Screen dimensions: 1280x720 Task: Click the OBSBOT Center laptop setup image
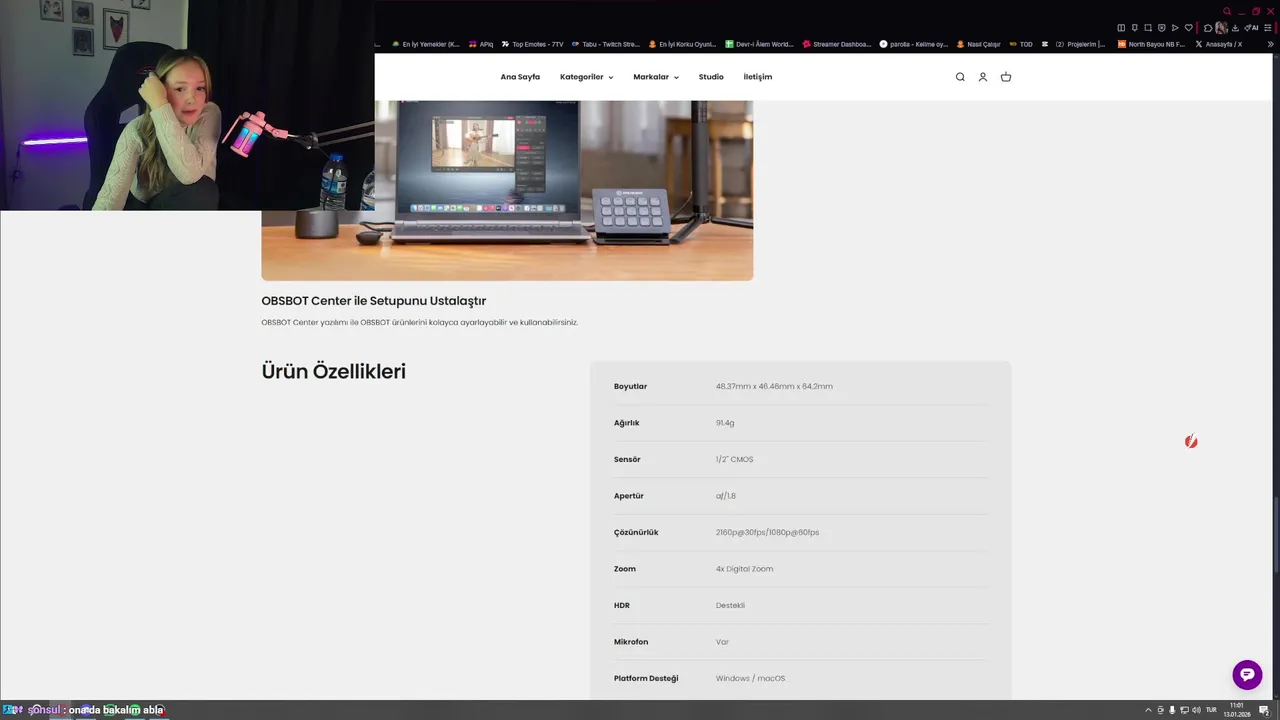coord(507,190)
